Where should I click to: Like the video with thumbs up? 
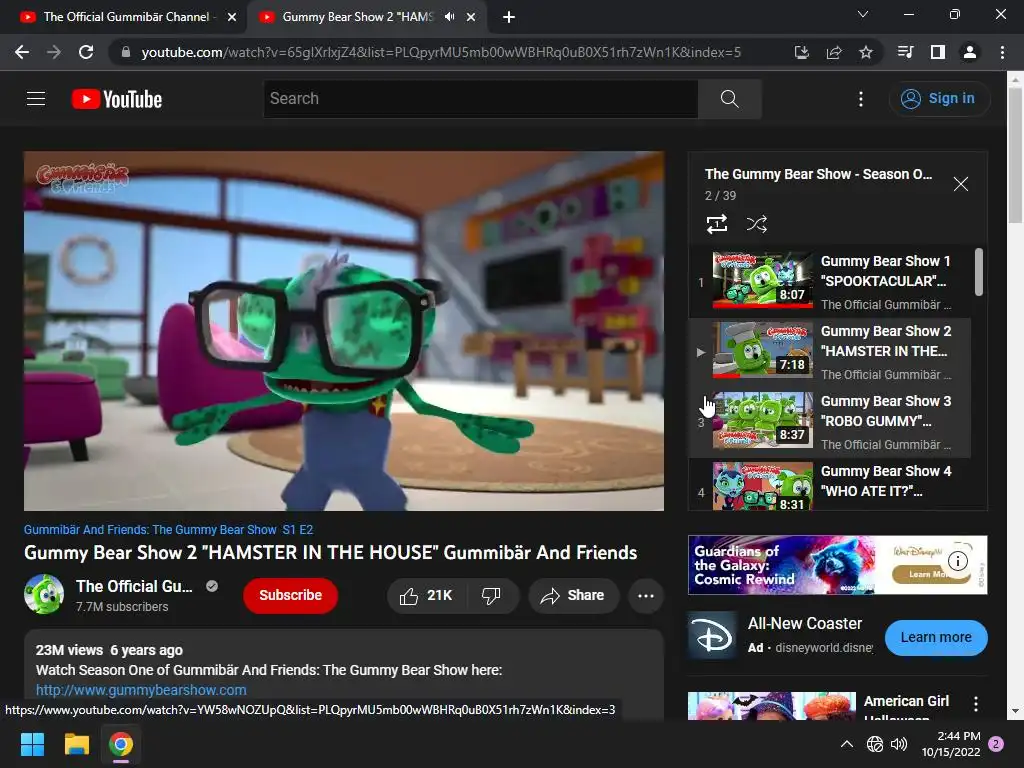tap(427, 596)
